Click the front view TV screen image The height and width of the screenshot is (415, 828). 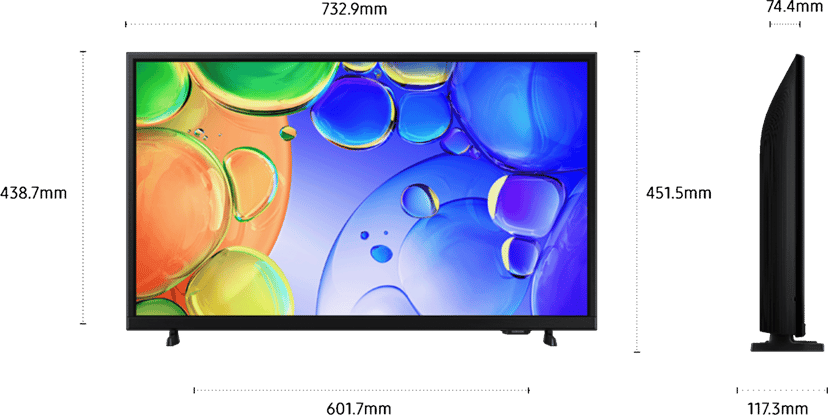click(361, 188)
